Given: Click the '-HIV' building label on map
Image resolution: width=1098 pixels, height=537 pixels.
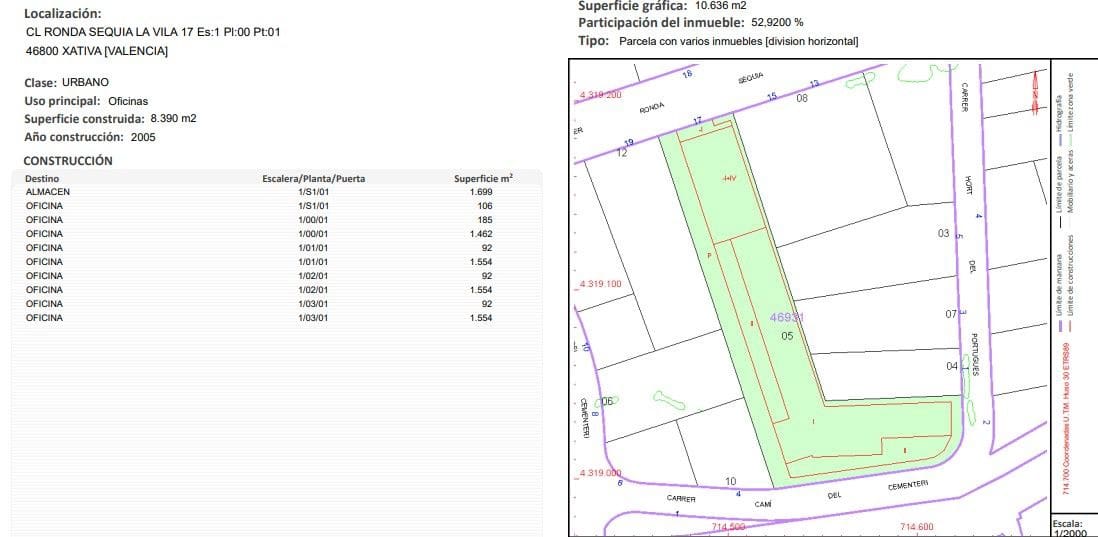Looking at the screenshot, I should point(730,179).
